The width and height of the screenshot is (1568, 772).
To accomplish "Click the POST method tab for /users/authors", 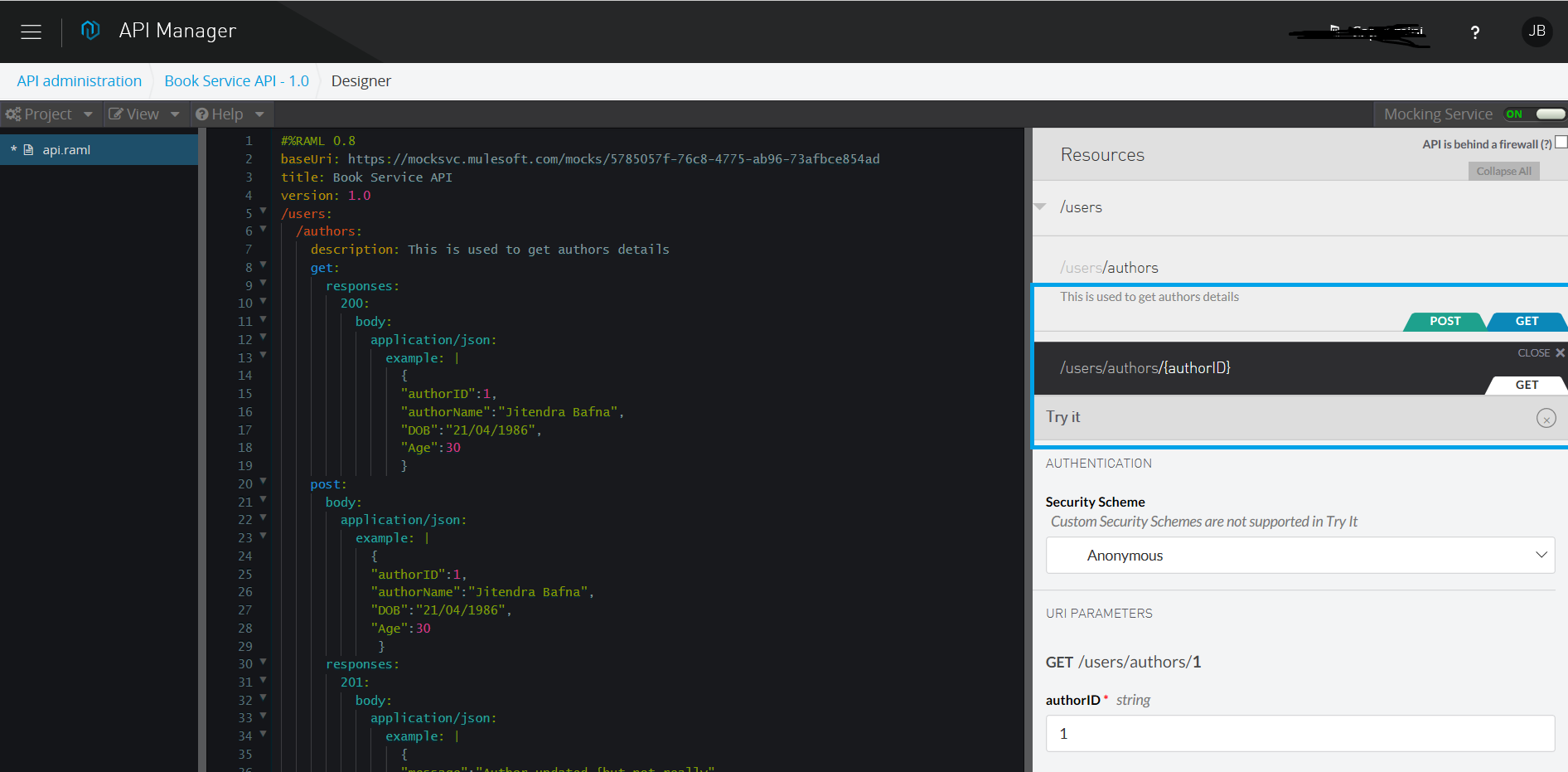I will 1445,322.
